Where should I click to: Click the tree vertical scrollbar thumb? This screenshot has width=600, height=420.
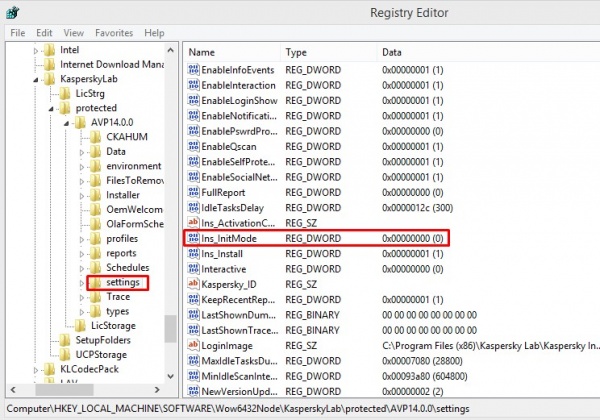click(x=171, y=329)
